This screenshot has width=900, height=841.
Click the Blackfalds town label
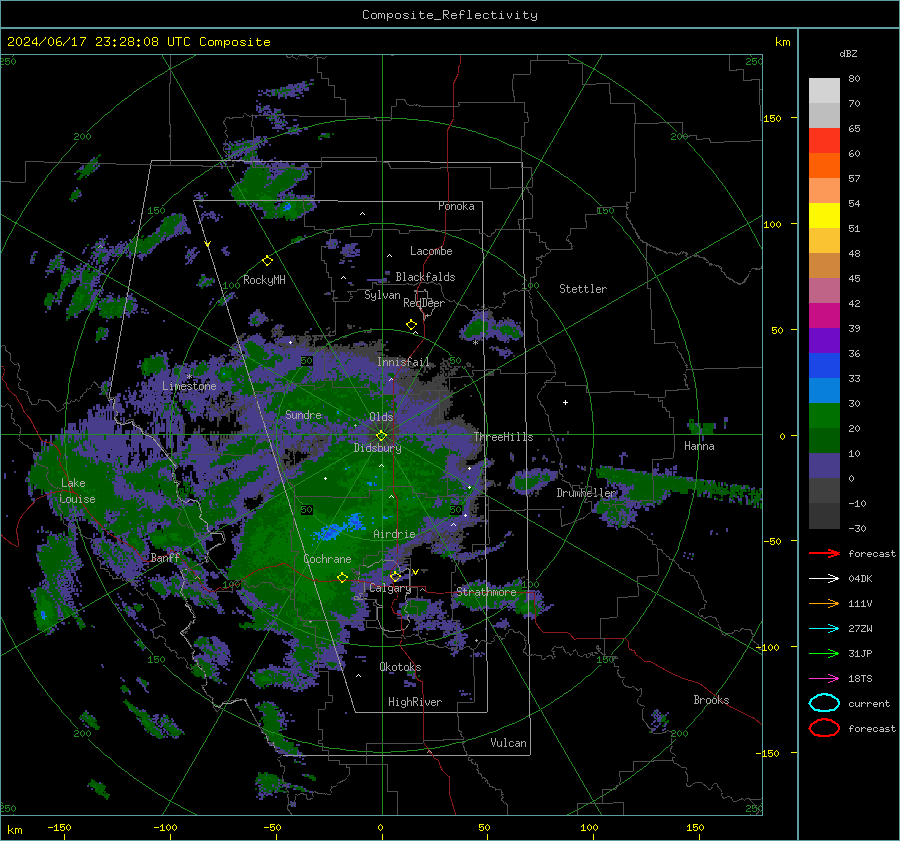425,277
